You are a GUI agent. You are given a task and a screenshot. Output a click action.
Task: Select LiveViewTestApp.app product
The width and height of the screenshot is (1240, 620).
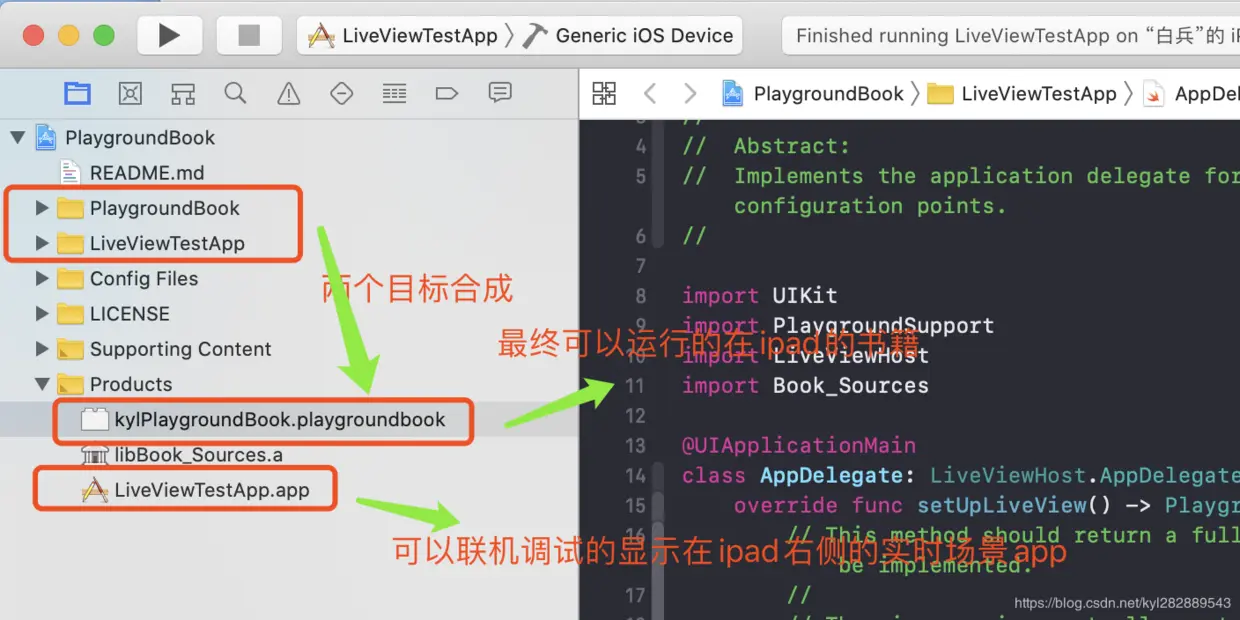(211, 490)
